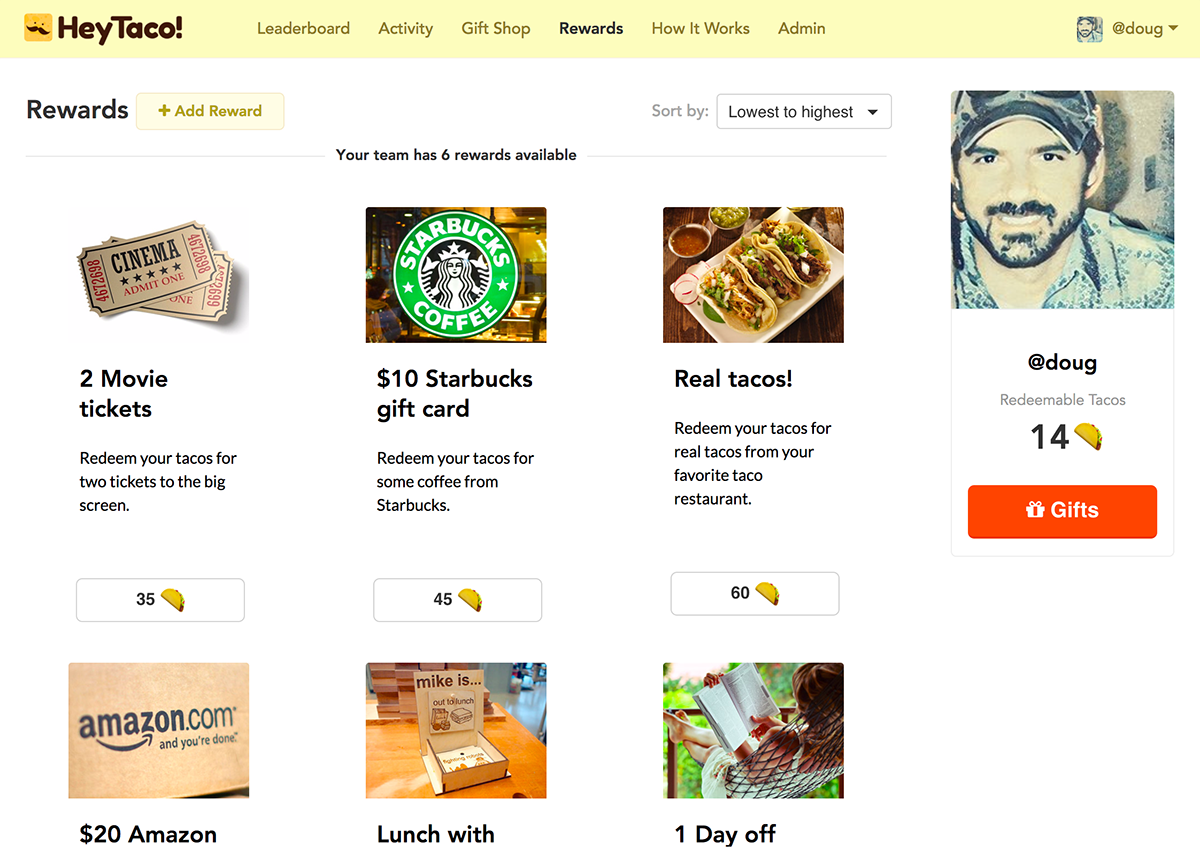
Task: Click the HeyTaco logo in header
Action: pyautogui.click(x=104, y=28)
